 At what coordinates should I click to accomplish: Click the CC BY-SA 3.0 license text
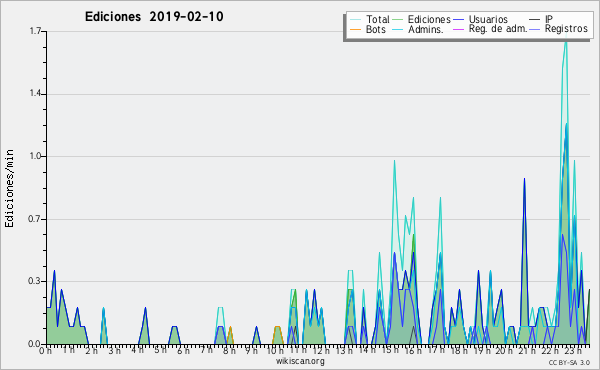[569, 362]
